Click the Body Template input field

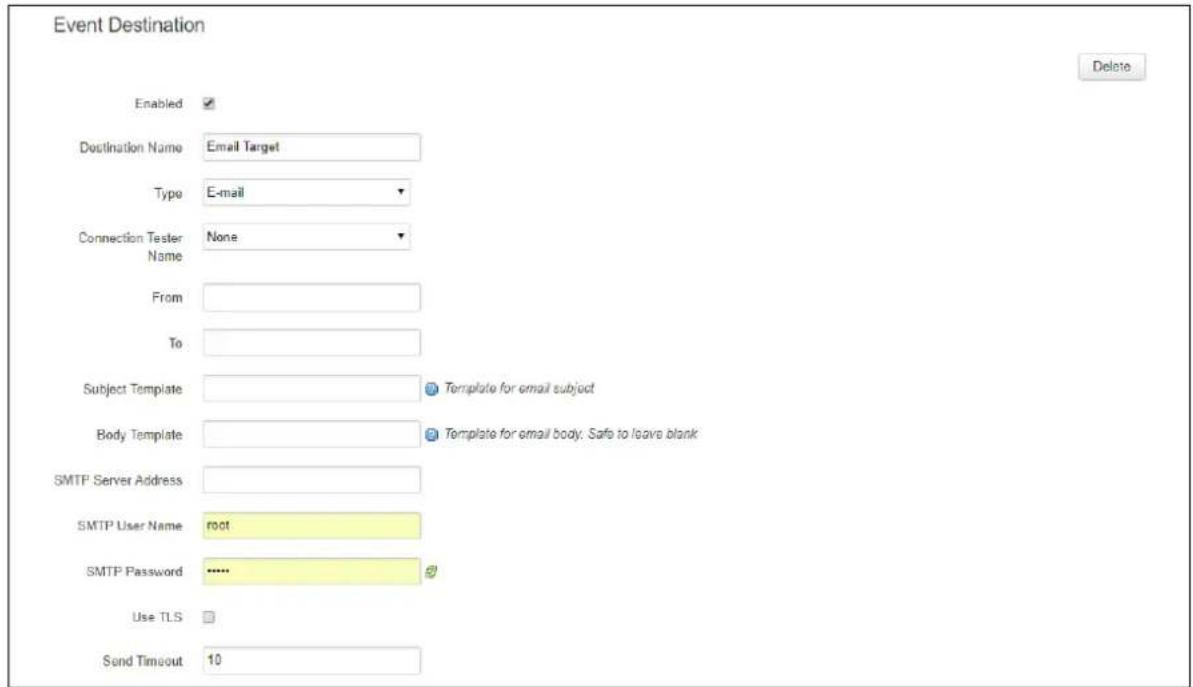click(311, 434)
